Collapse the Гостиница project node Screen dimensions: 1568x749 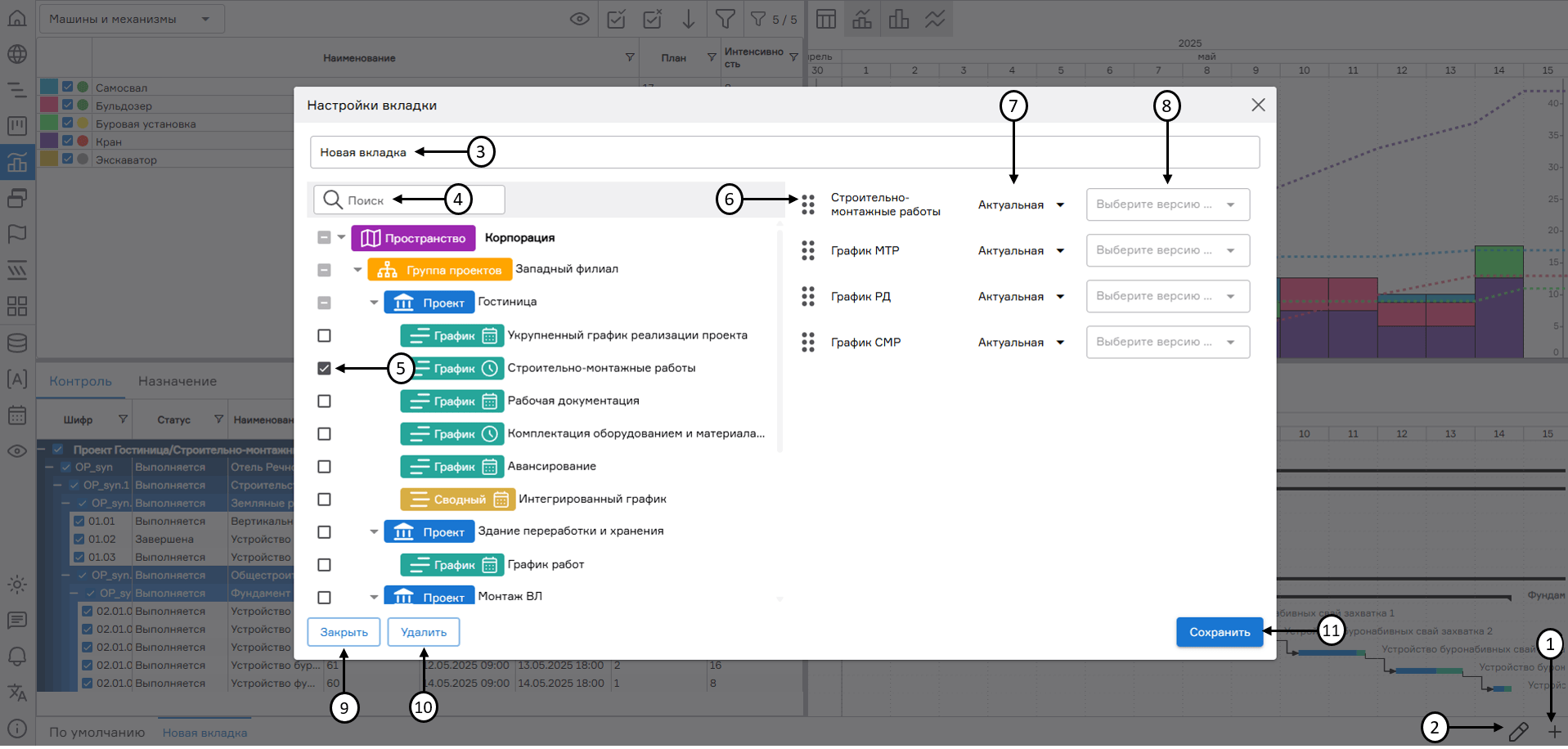coord(374,303)
